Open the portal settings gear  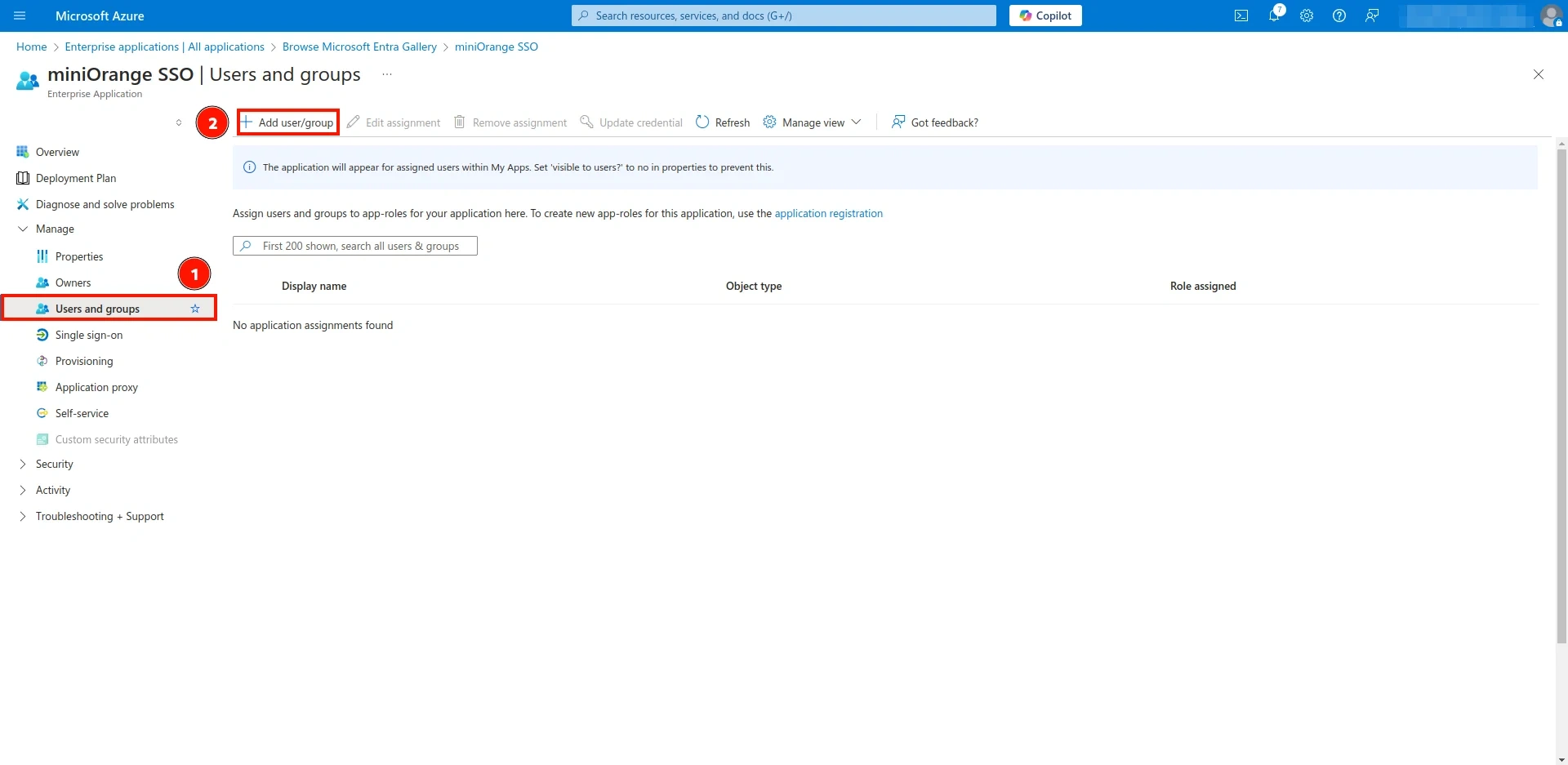coord(1306,16)
